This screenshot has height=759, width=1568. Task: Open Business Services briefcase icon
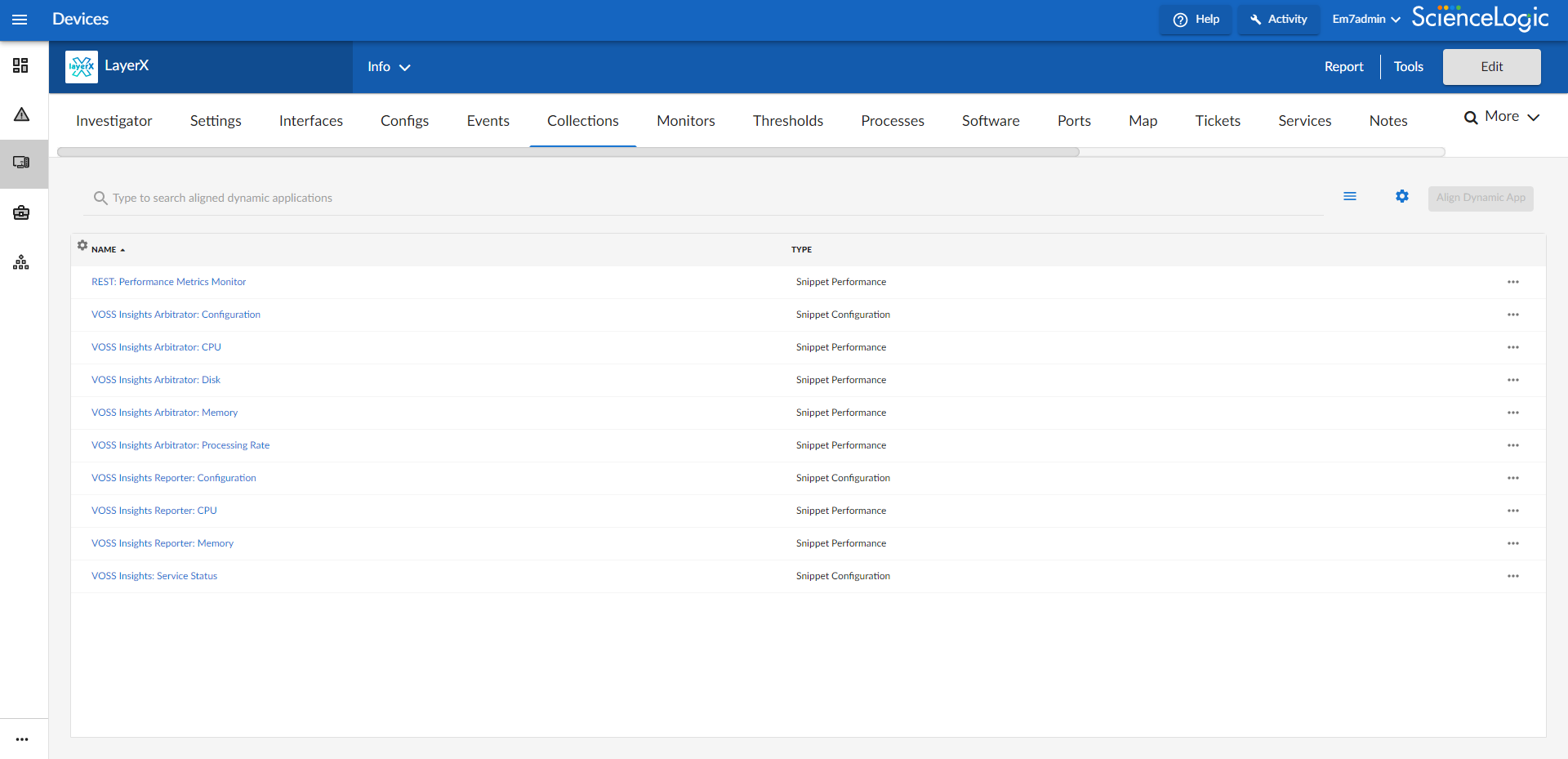pos(22,212)
